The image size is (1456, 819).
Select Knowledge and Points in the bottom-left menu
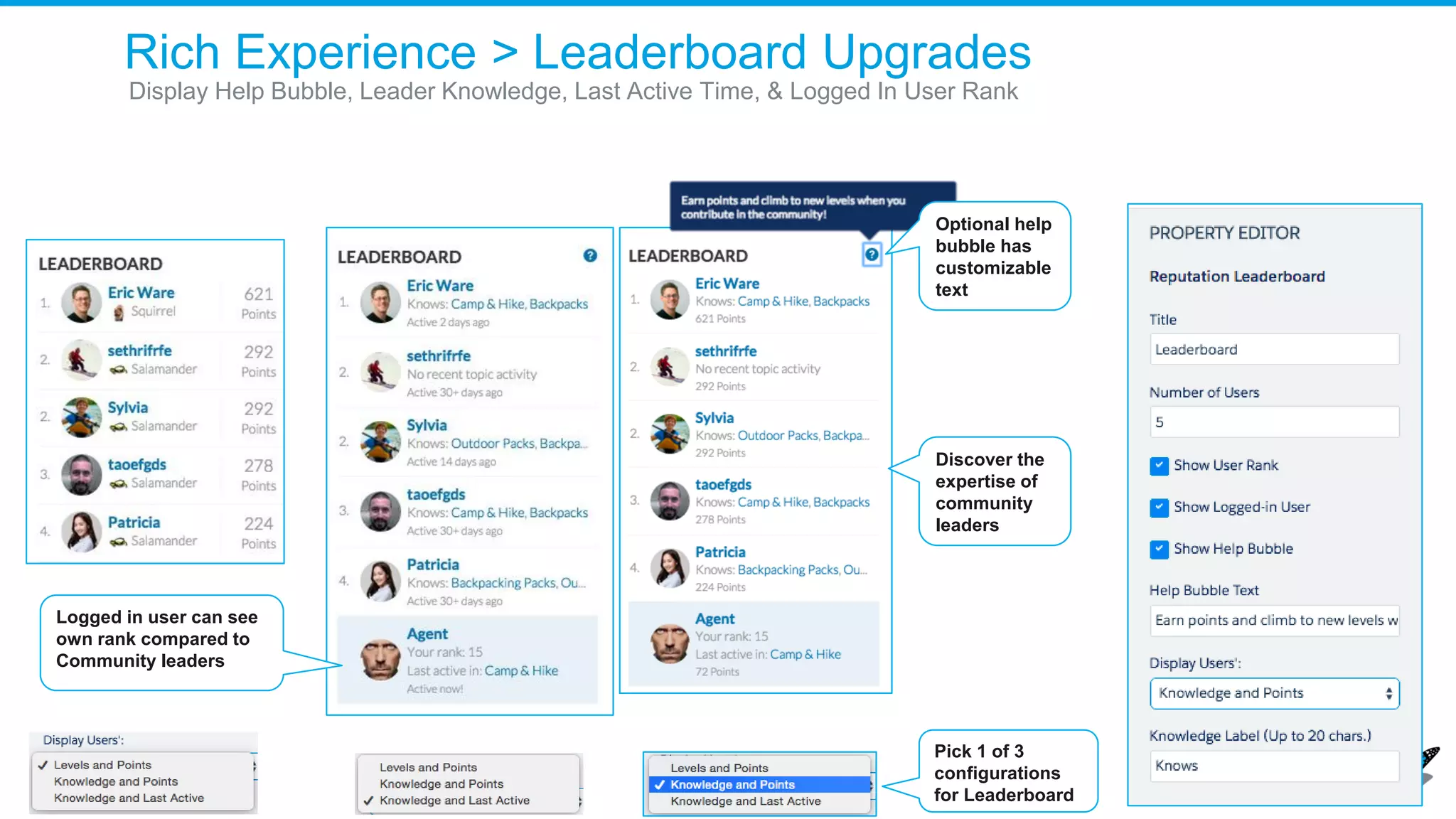144,781
